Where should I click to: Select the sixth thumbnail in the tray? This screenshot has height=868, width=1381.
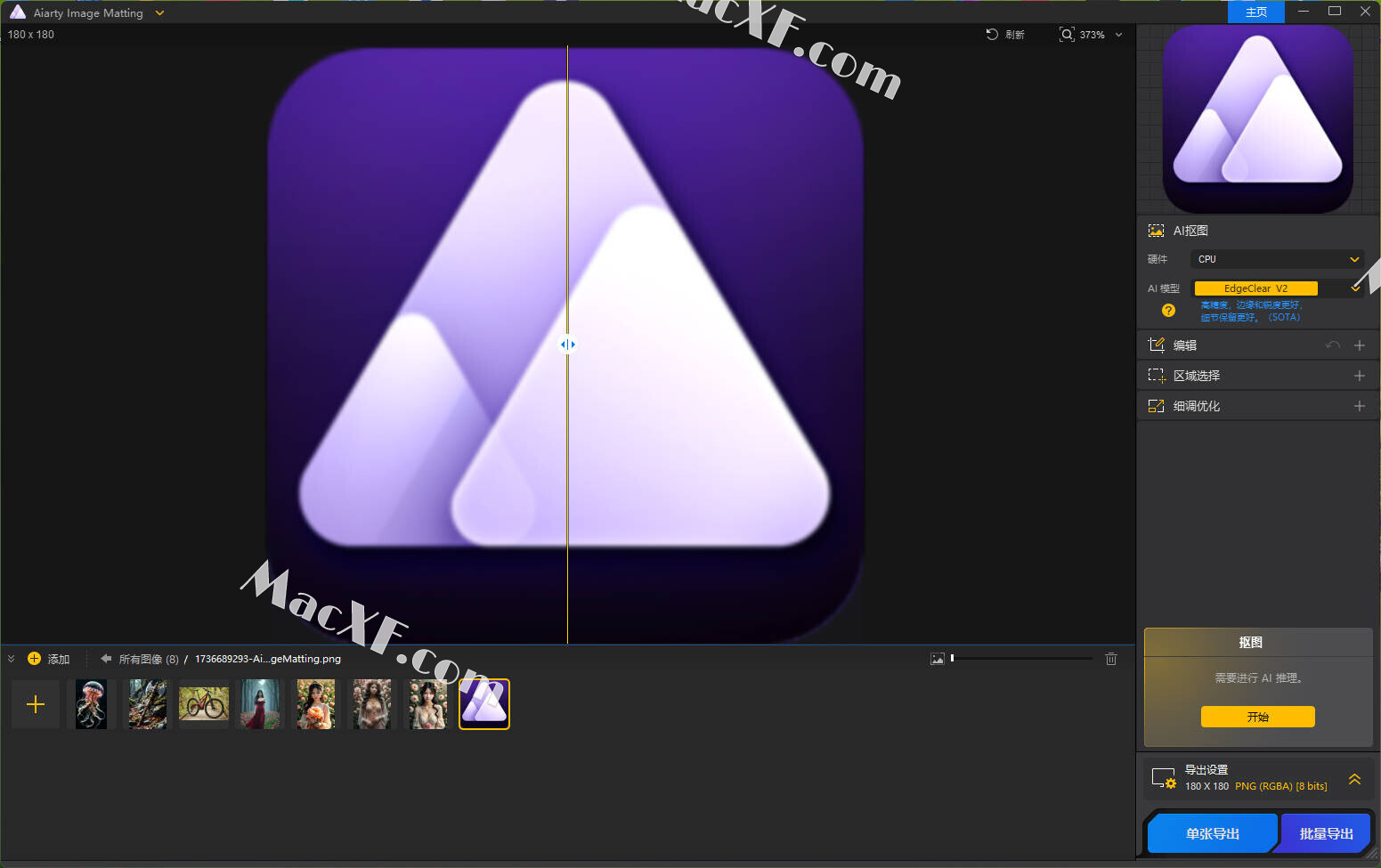pyautogui.click(x=372, y=704)
